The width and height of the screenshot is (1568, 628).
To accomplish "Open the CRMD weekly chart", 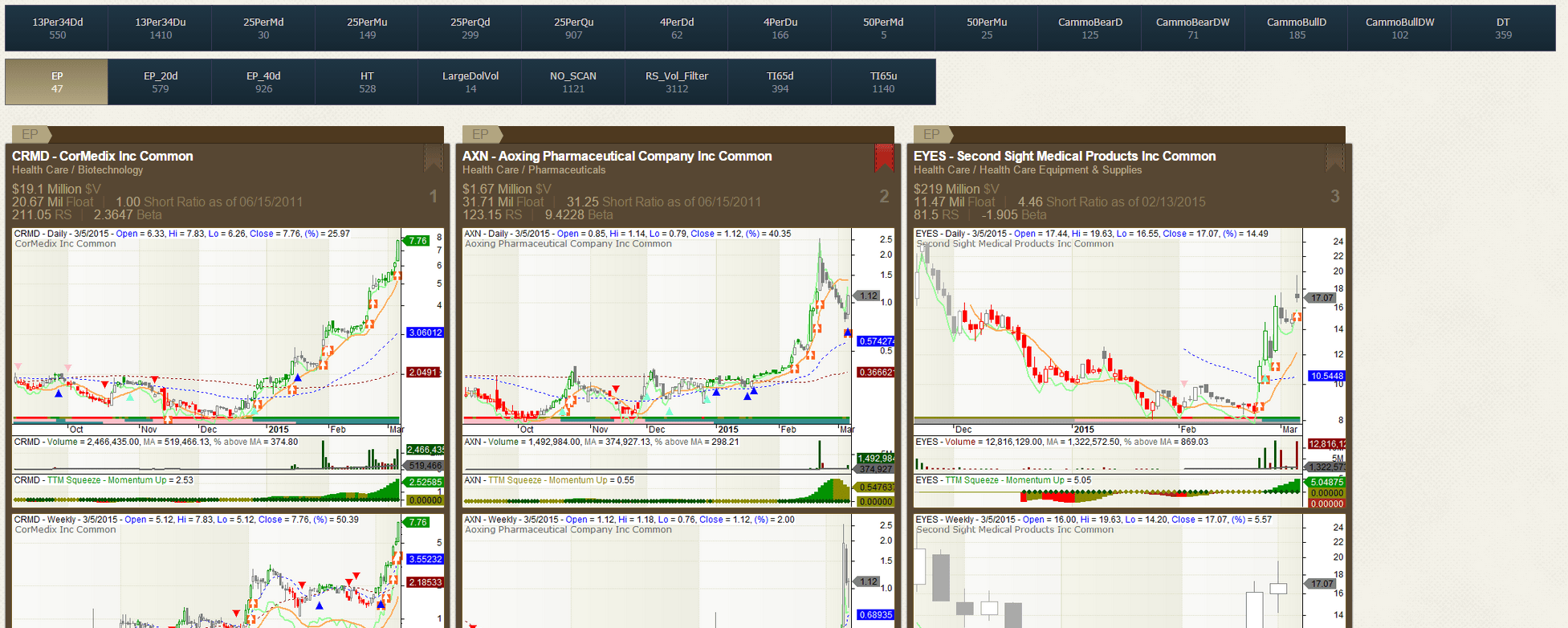I will pos(228,571).
